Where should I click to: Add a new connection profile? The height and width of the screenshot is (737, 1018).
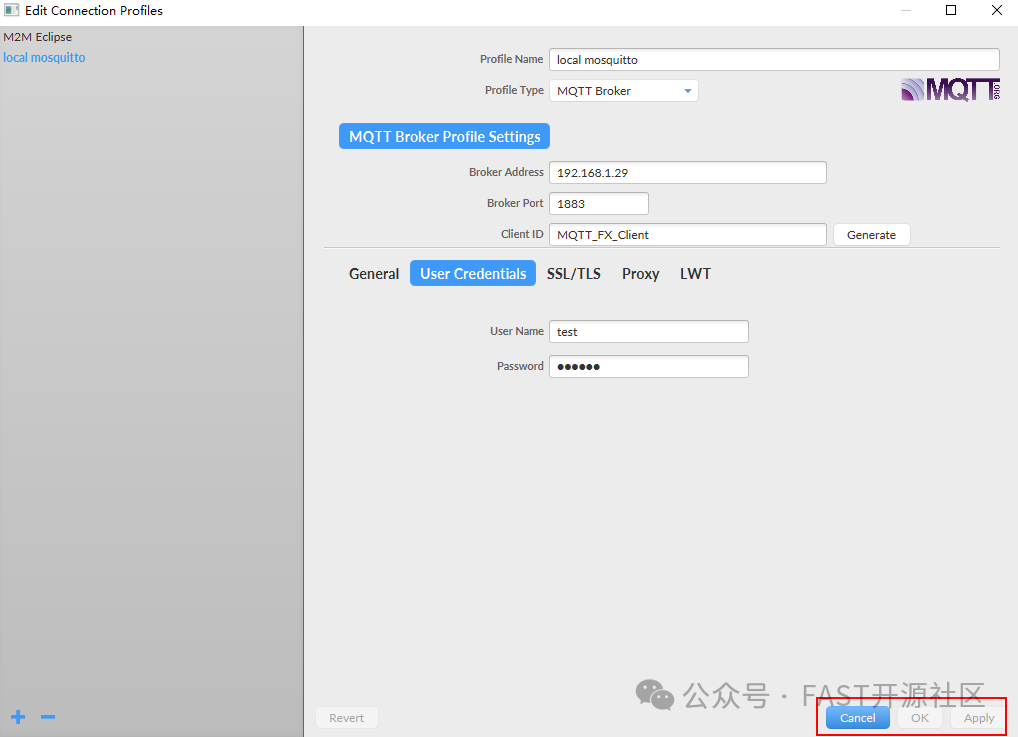pos(17,717)
